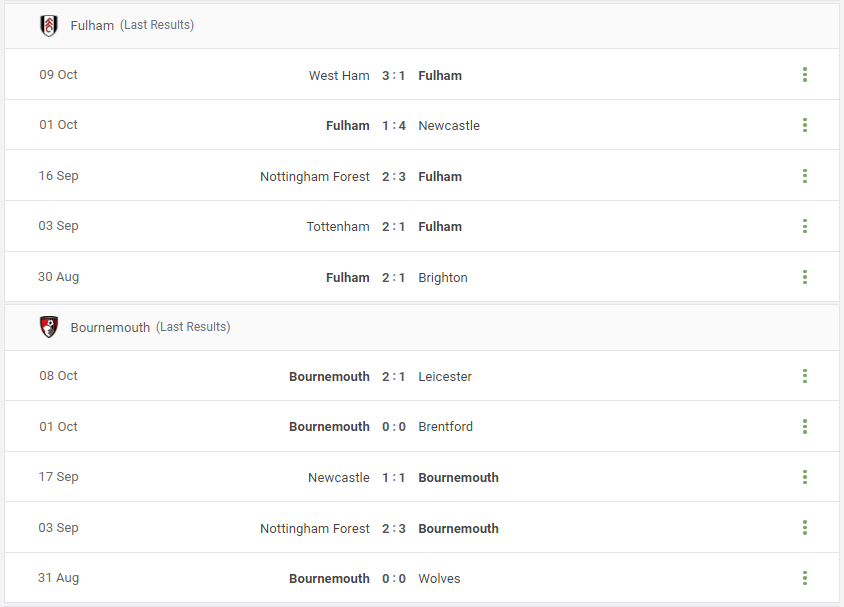This screenshot has height=607, width=844.
Task: Open more options for West Ham vs Fulham match
Action: pyautogui.click(x=805, y=75)
